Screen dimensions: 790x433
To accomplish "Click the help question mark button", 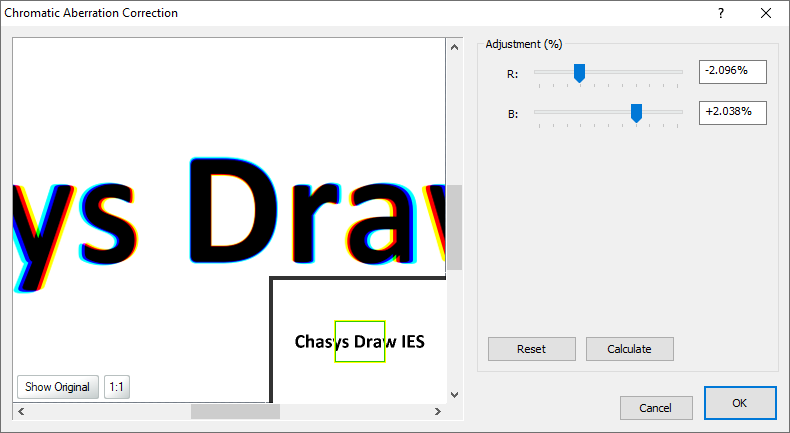I will click(x=720, y=13).
